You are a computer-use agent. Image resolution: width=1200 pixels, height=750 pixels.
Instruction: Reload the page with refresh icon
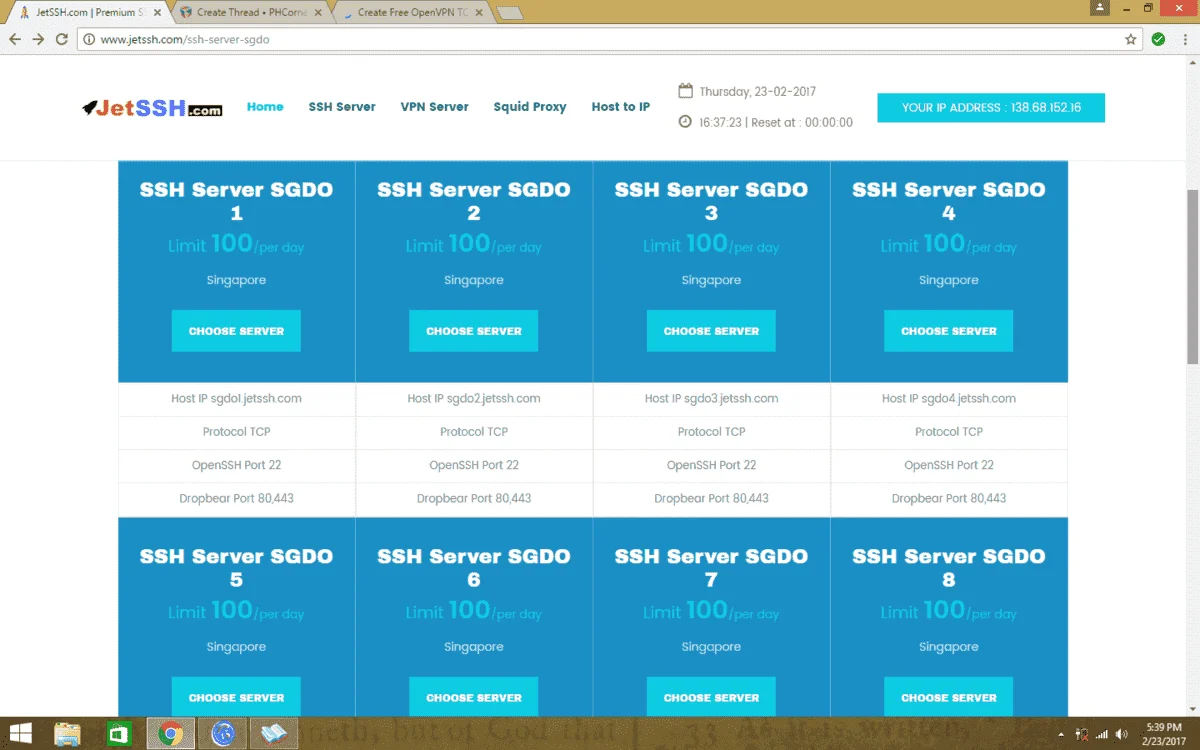click(x=62, y=39)
